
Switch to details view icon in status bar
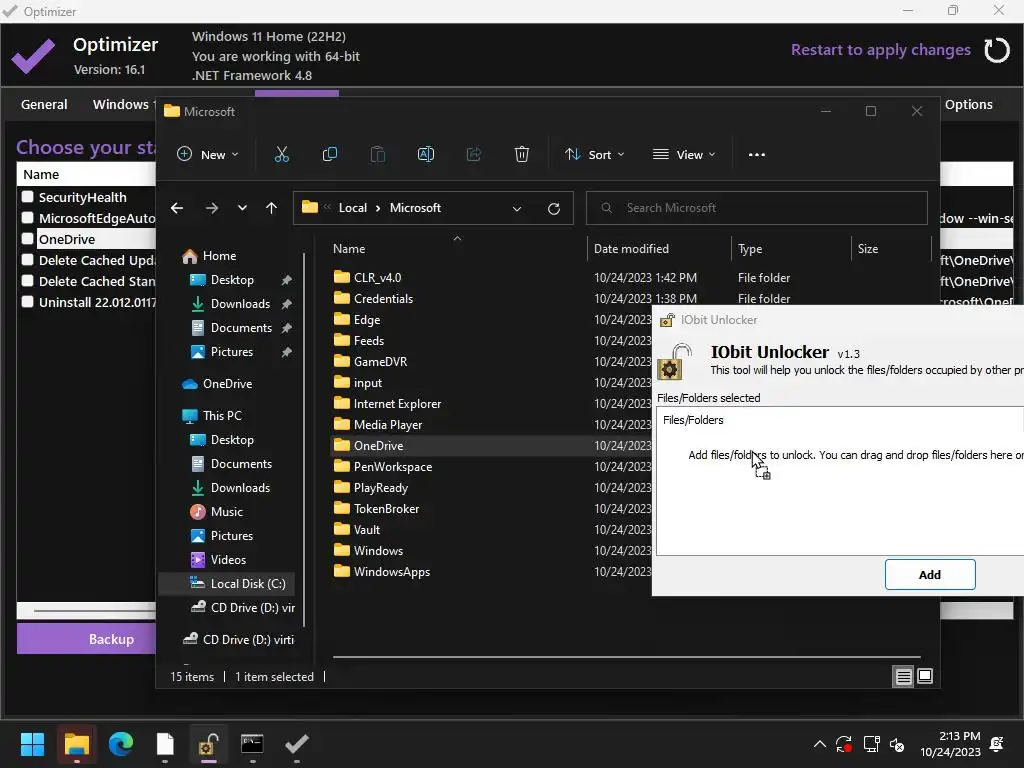[x=903, y=677]
